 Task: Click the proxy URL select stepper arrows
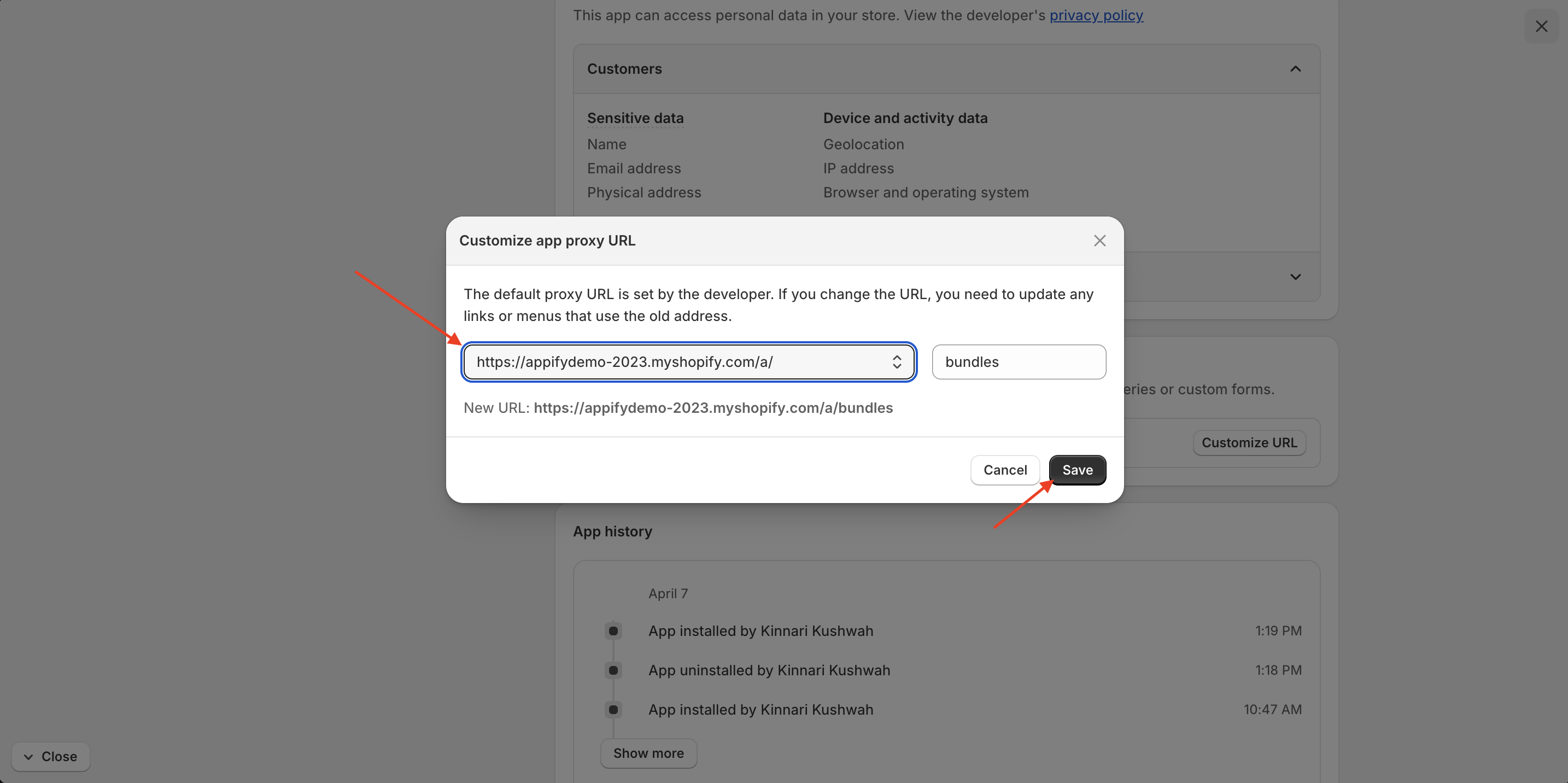[x=897, y=361]
